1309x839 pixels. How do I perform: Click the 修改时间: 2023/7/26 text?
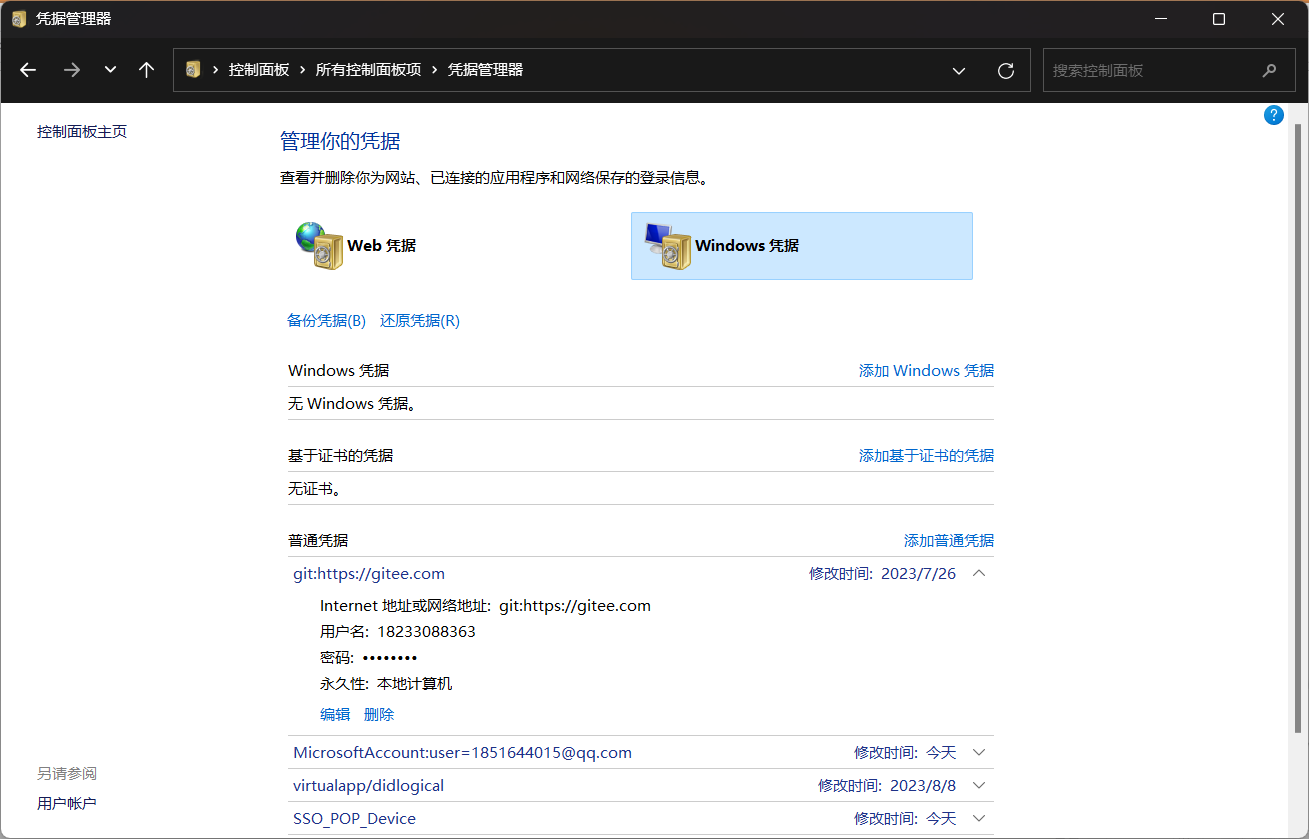[x=882, y=574]
